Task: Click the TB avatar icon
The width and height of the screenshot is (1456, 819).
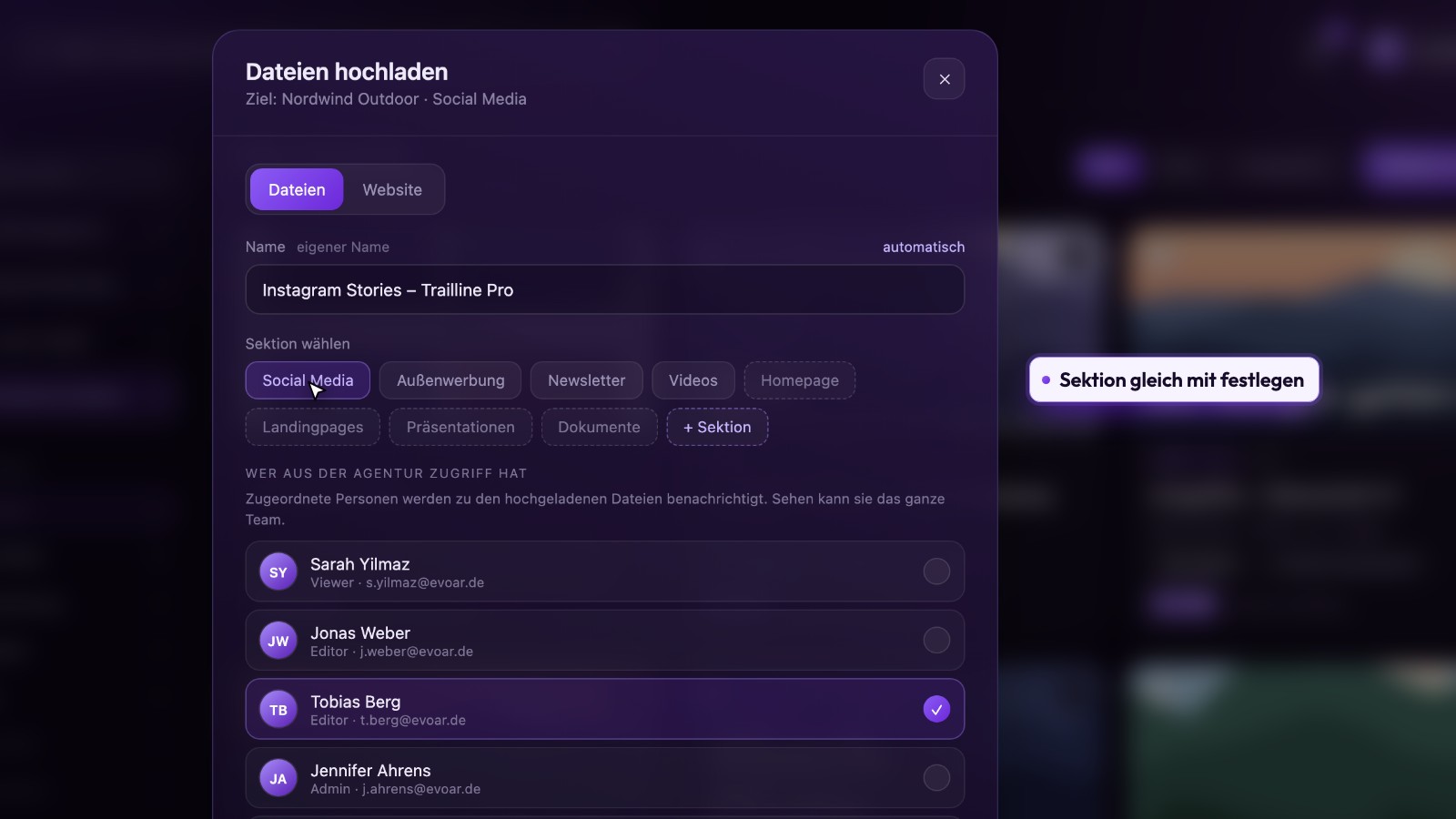Action: tap(278, 709)
